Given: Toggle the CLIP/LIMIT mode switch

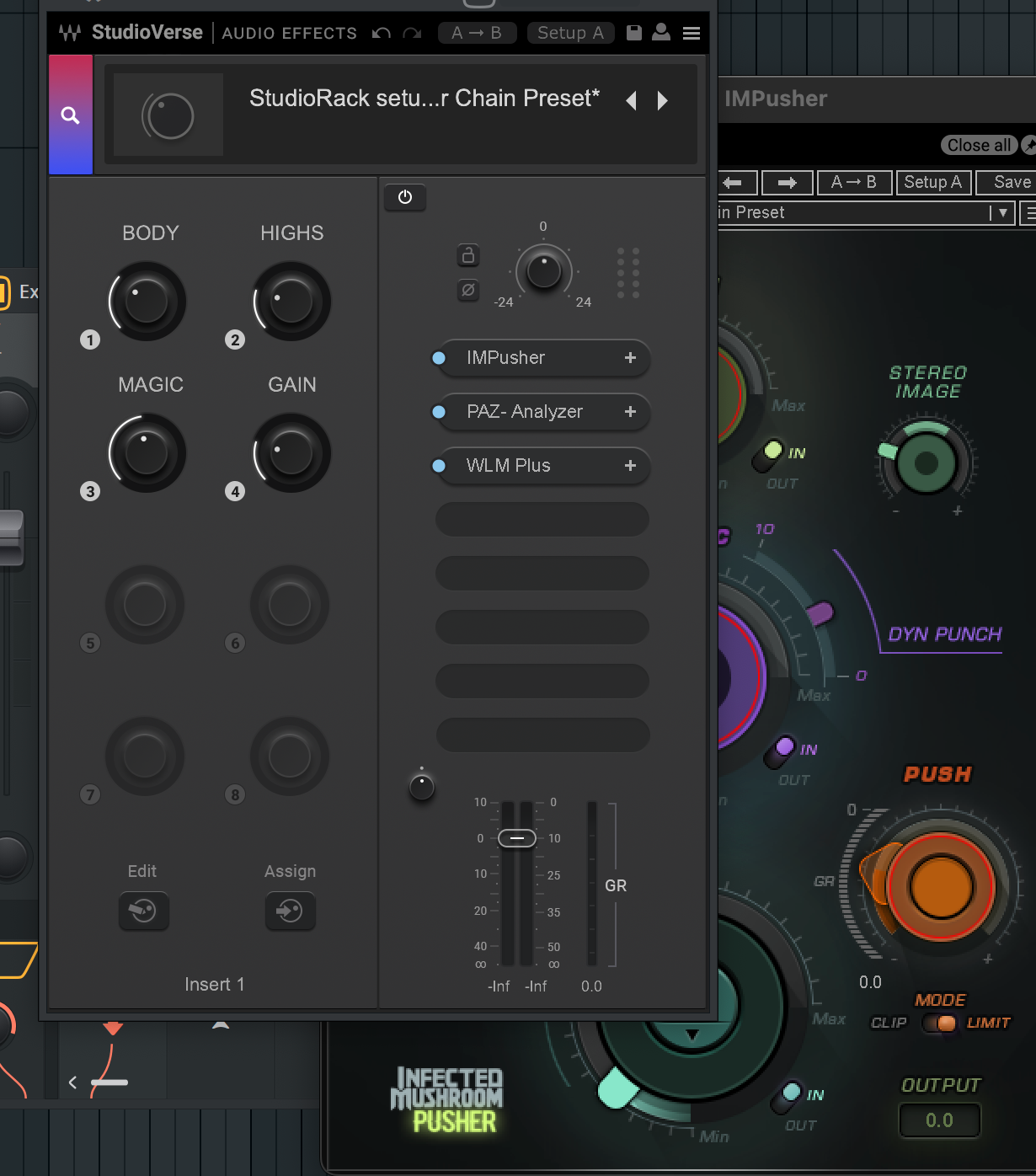Looking at the screenshot, I should (938, 1023).
